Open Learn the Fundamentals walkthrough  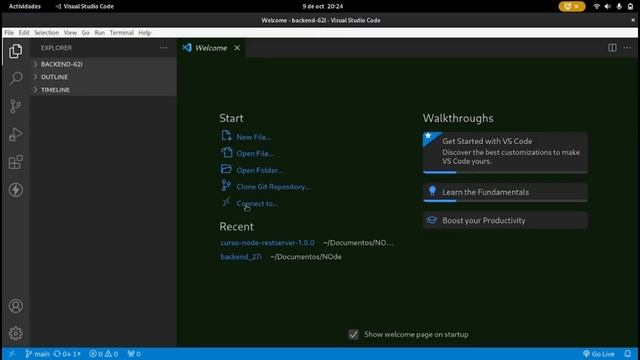[505, 192]
